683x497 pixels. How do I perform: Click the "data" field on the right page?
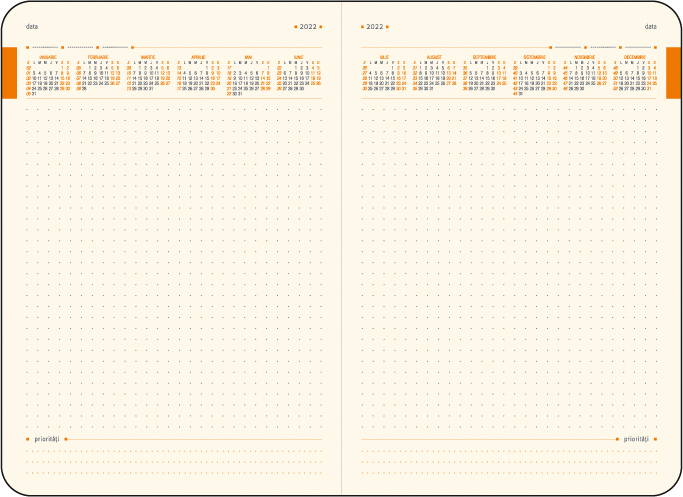coord(651,26)
